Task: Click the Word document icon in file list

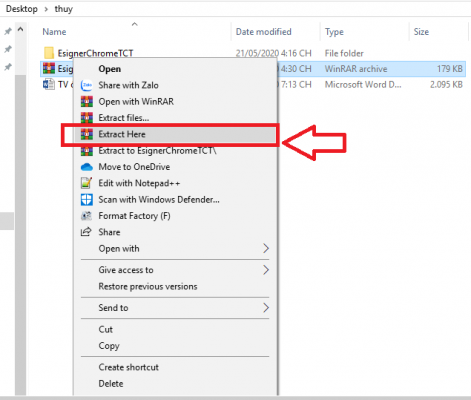Action: tap(49, 84)
